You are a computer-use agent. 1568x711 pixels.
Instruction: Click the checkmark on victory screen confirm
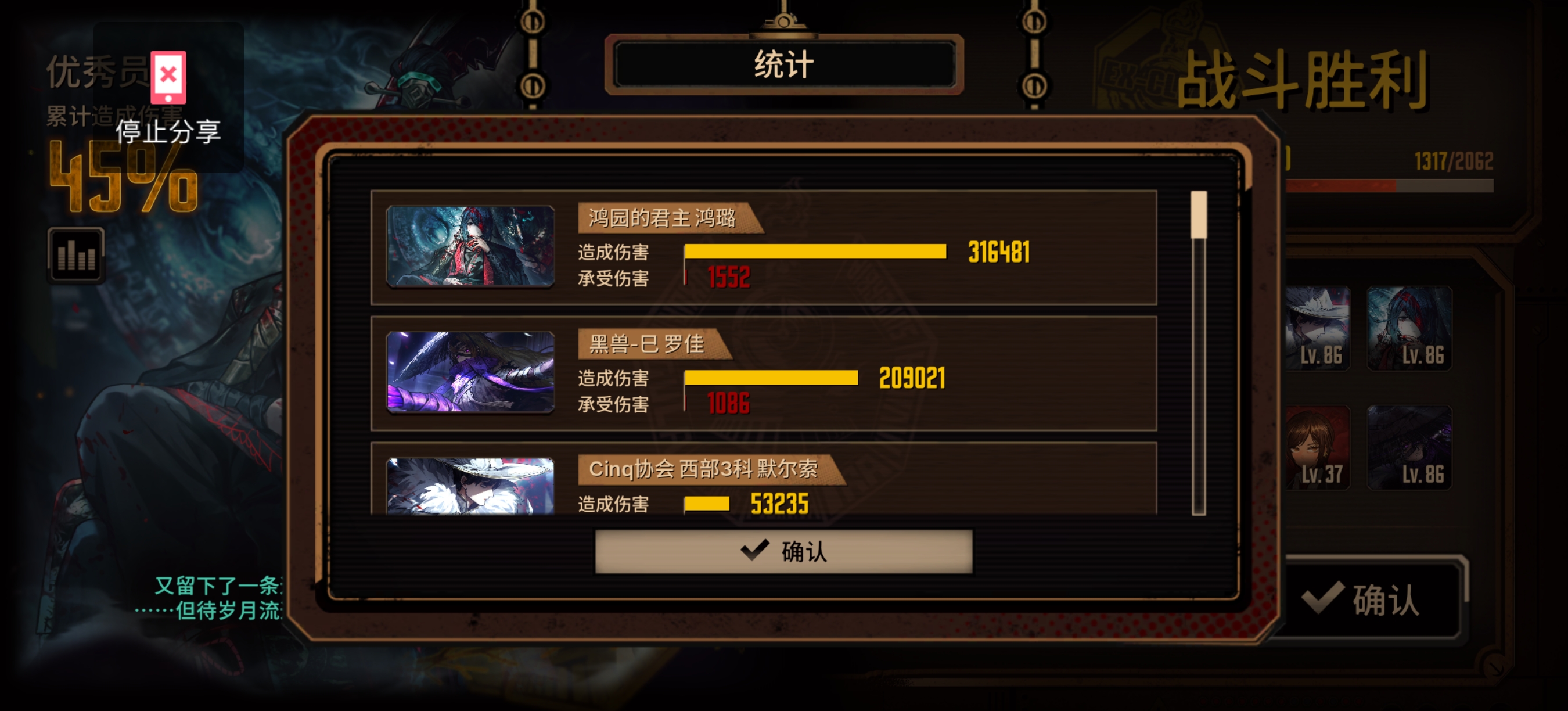click(1323, 598)
